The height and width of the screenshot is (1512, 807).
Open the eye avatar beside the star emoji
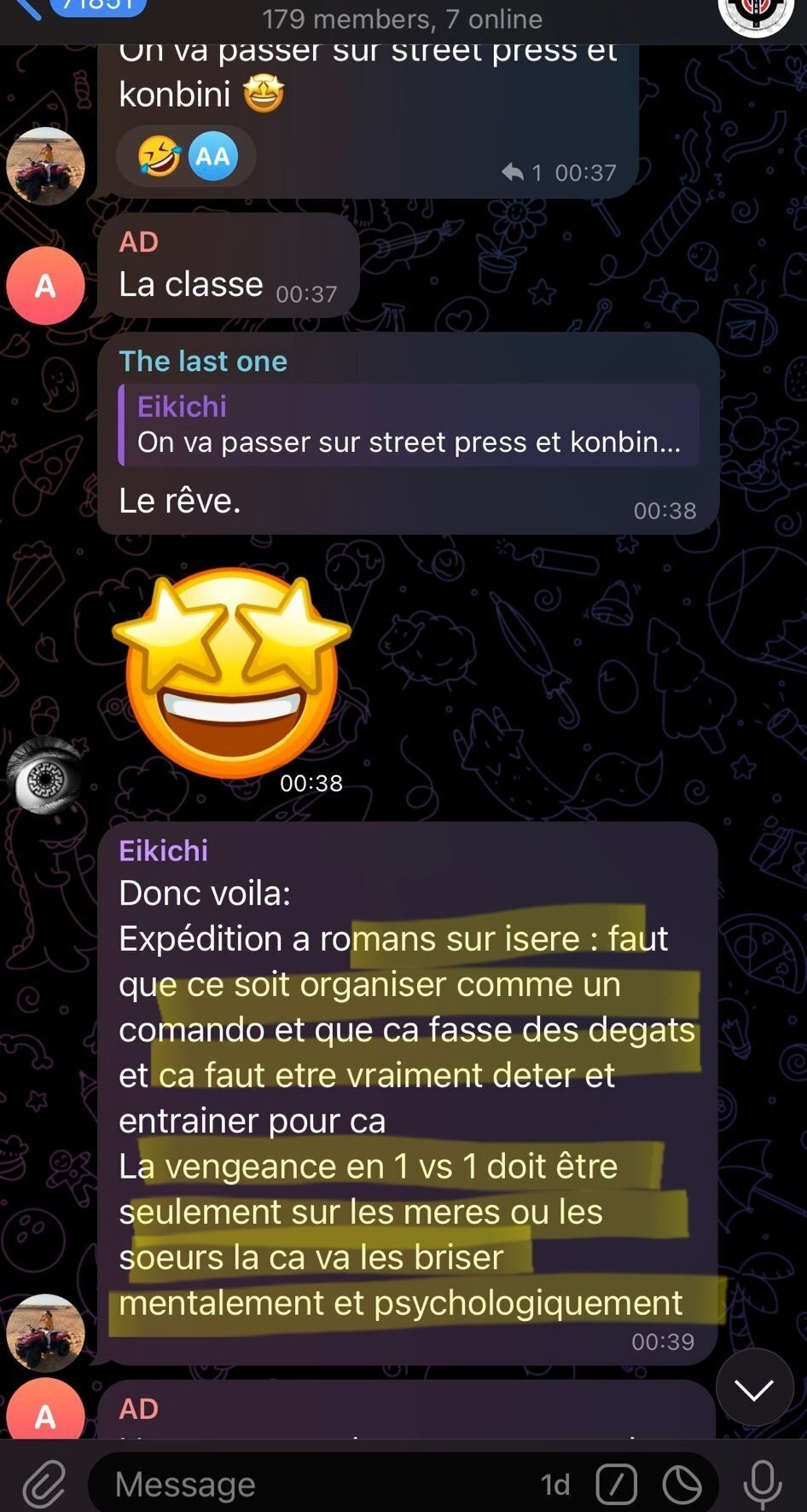45,774
